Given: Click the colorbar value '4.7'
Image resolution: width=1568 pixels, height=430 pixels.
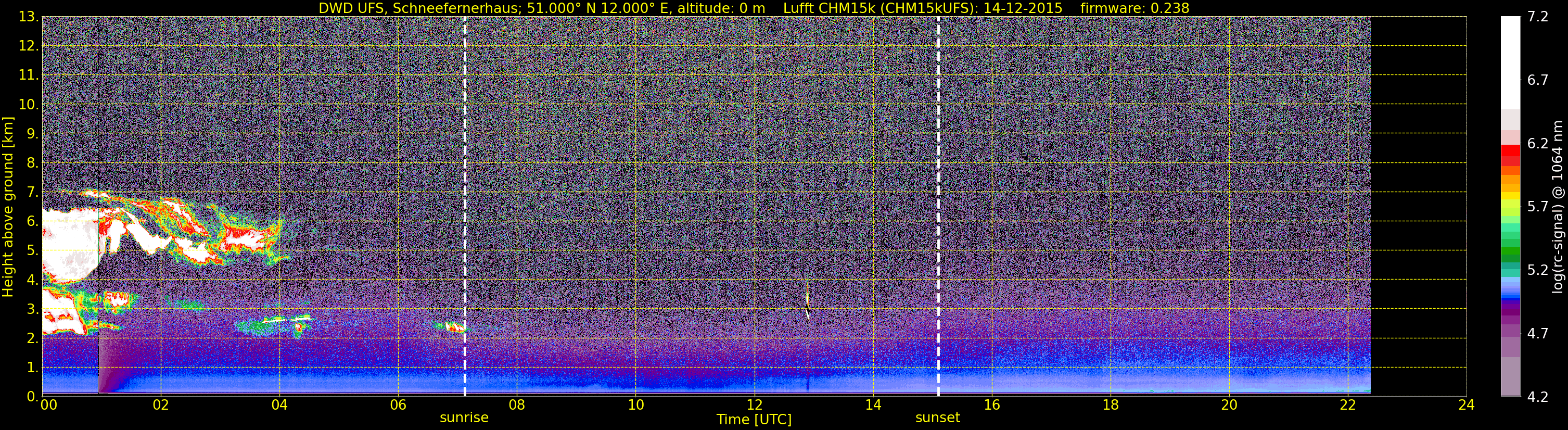Looking at the screenshot, I should (1538, 334).
